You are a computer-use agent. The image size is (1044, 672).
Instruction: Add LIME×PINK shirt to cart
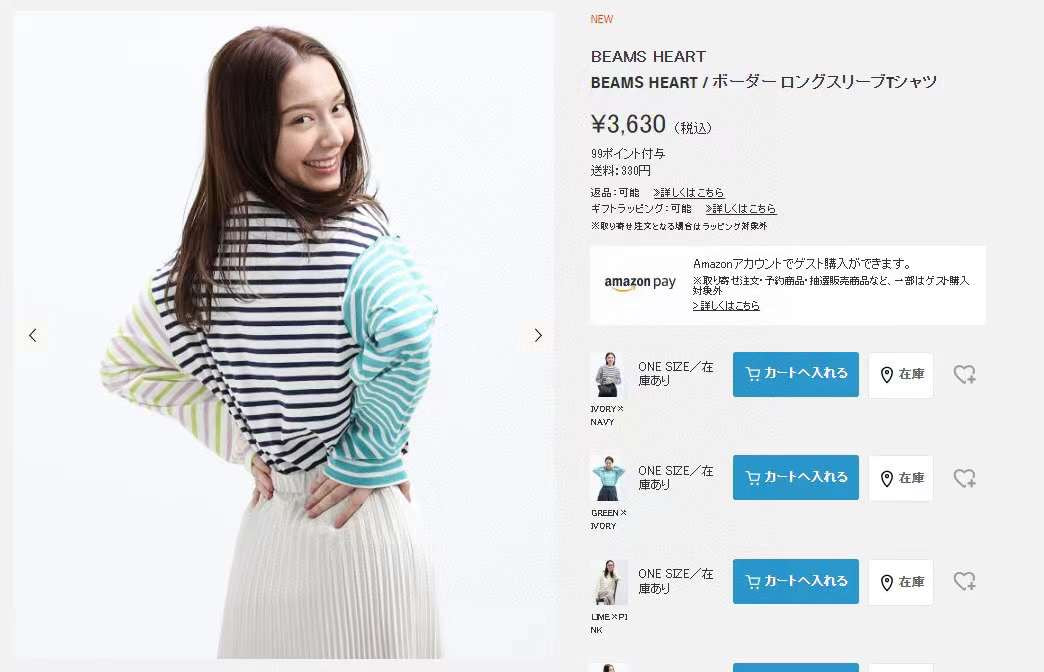[796, 581]
